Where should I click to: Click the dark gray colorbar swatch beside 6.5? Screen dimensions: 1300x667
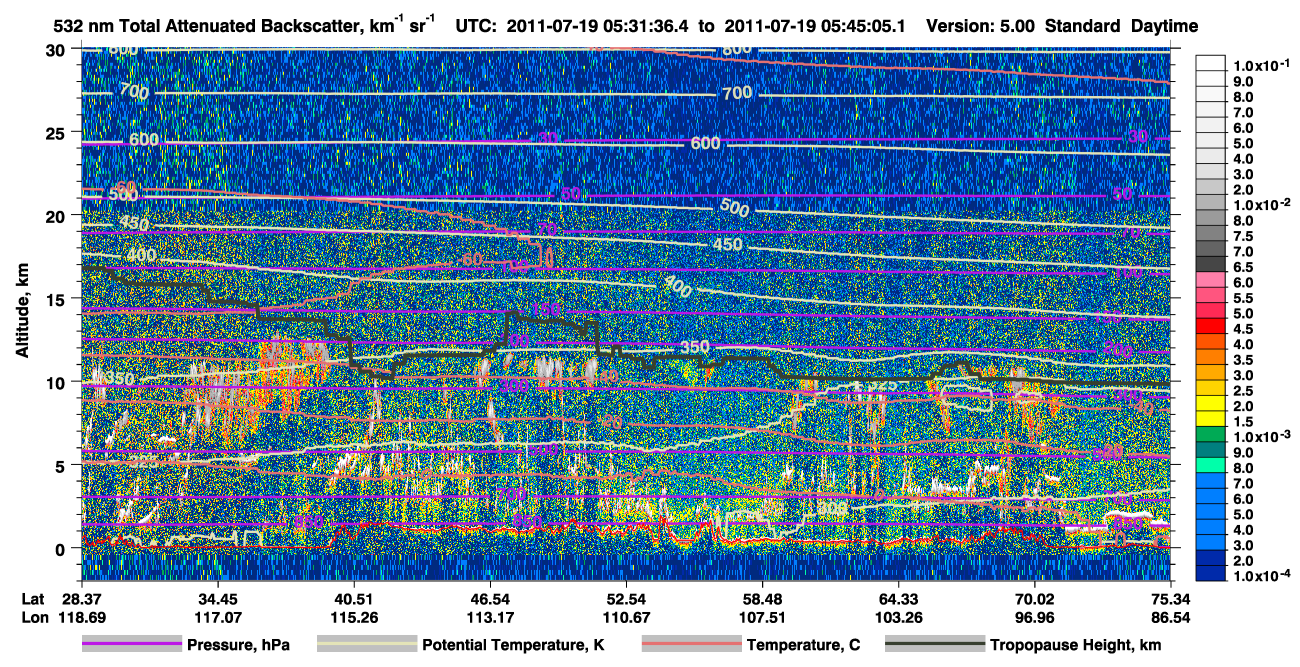coord(1212,263)
